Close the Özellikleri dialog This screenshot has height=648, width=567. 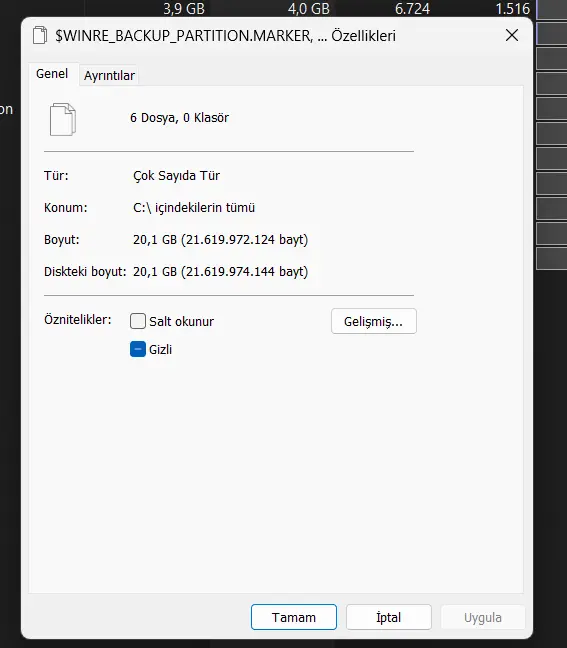pos(512,36)
